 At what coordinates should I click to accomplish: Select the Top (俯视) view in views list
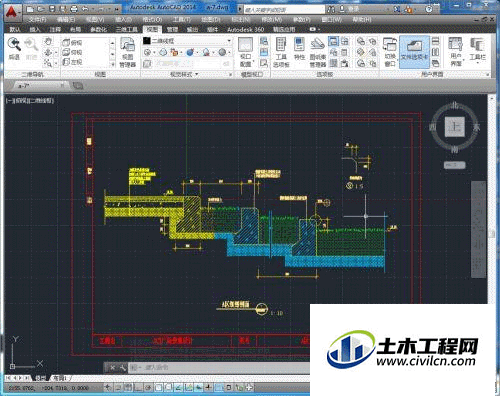click(x=72, y=42)
